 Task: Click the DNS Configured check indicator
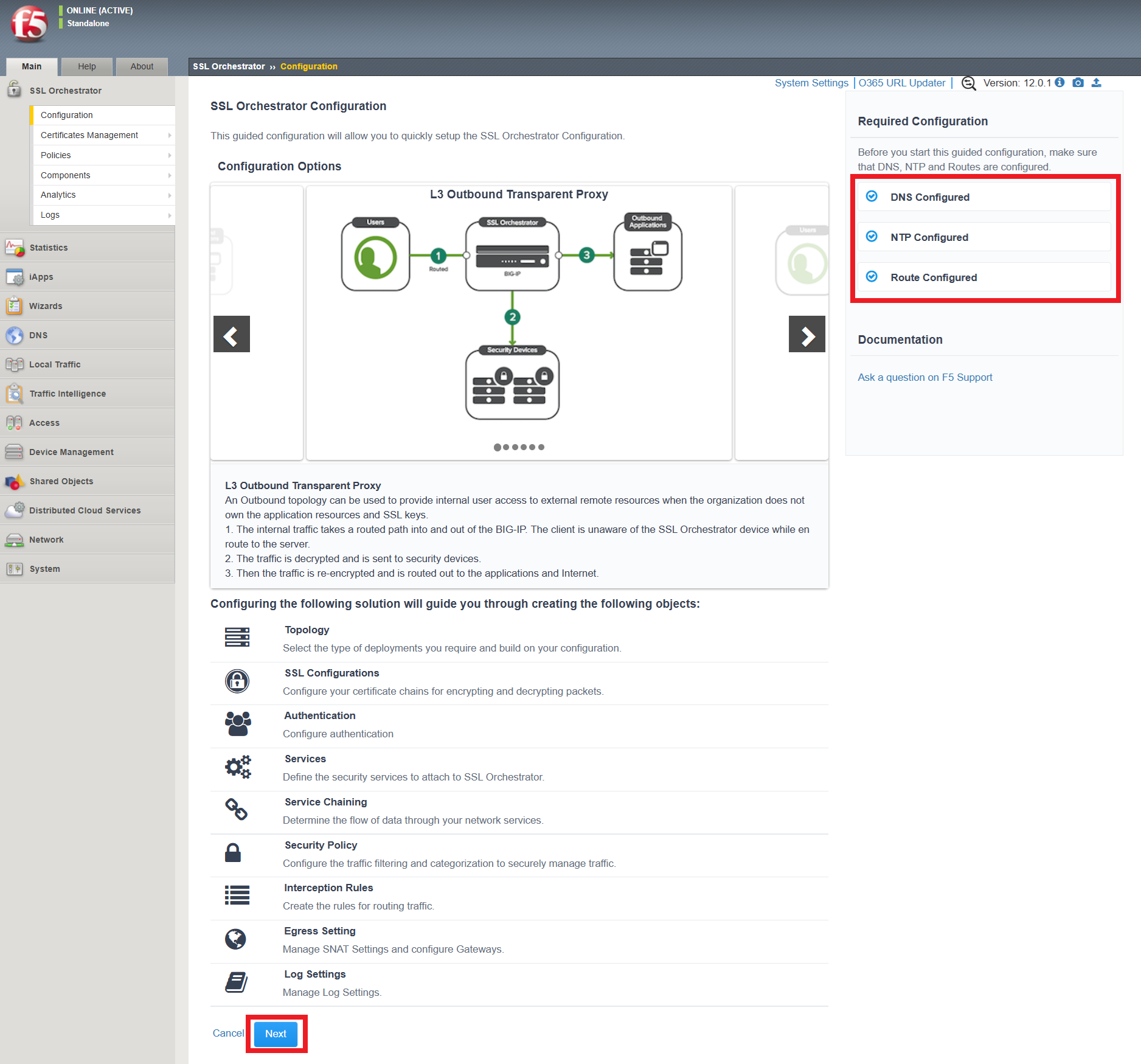tap(872, 196)
